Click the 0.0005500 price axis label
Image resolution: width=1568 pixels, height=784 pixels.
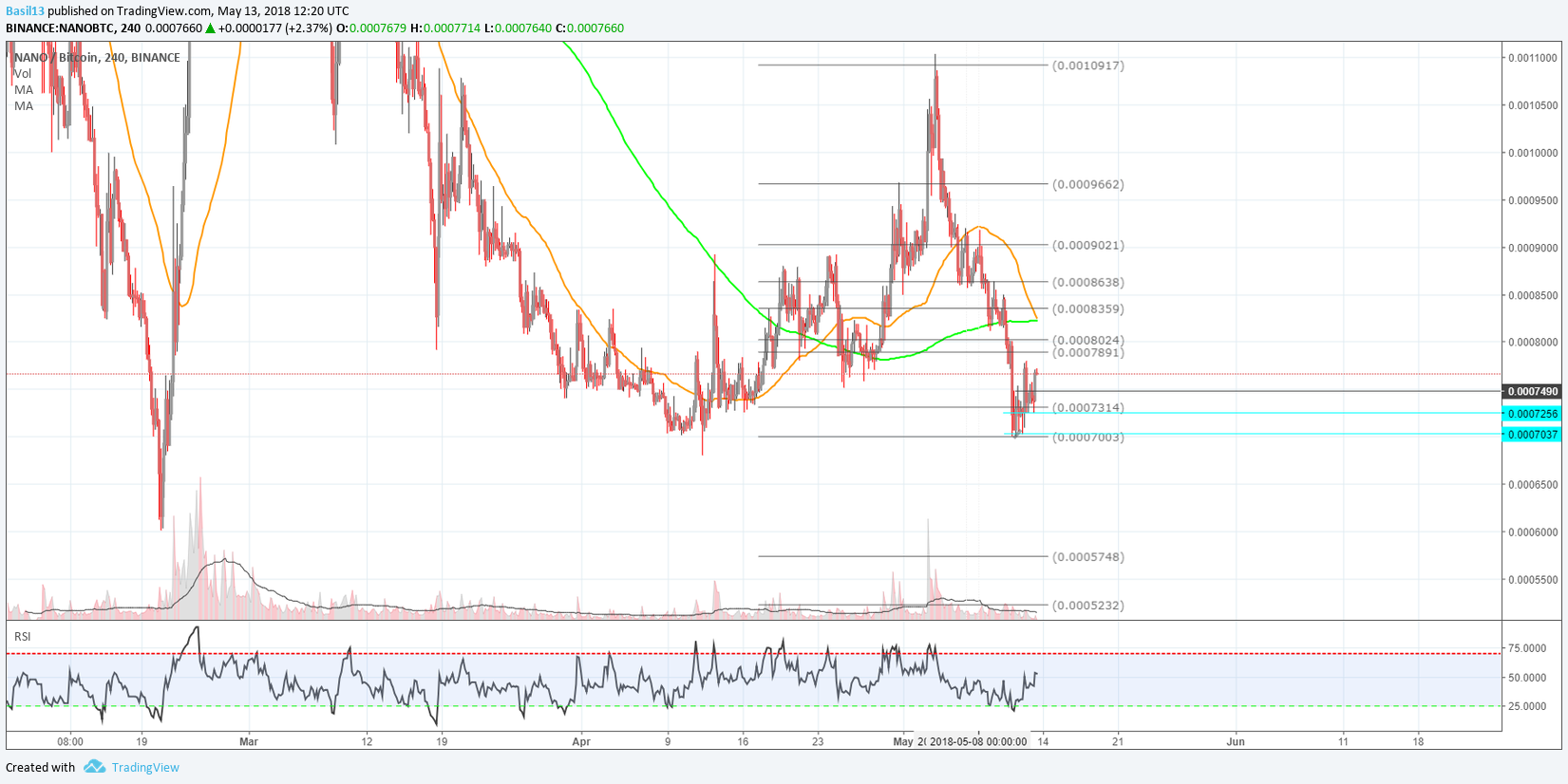[1533, 579]
